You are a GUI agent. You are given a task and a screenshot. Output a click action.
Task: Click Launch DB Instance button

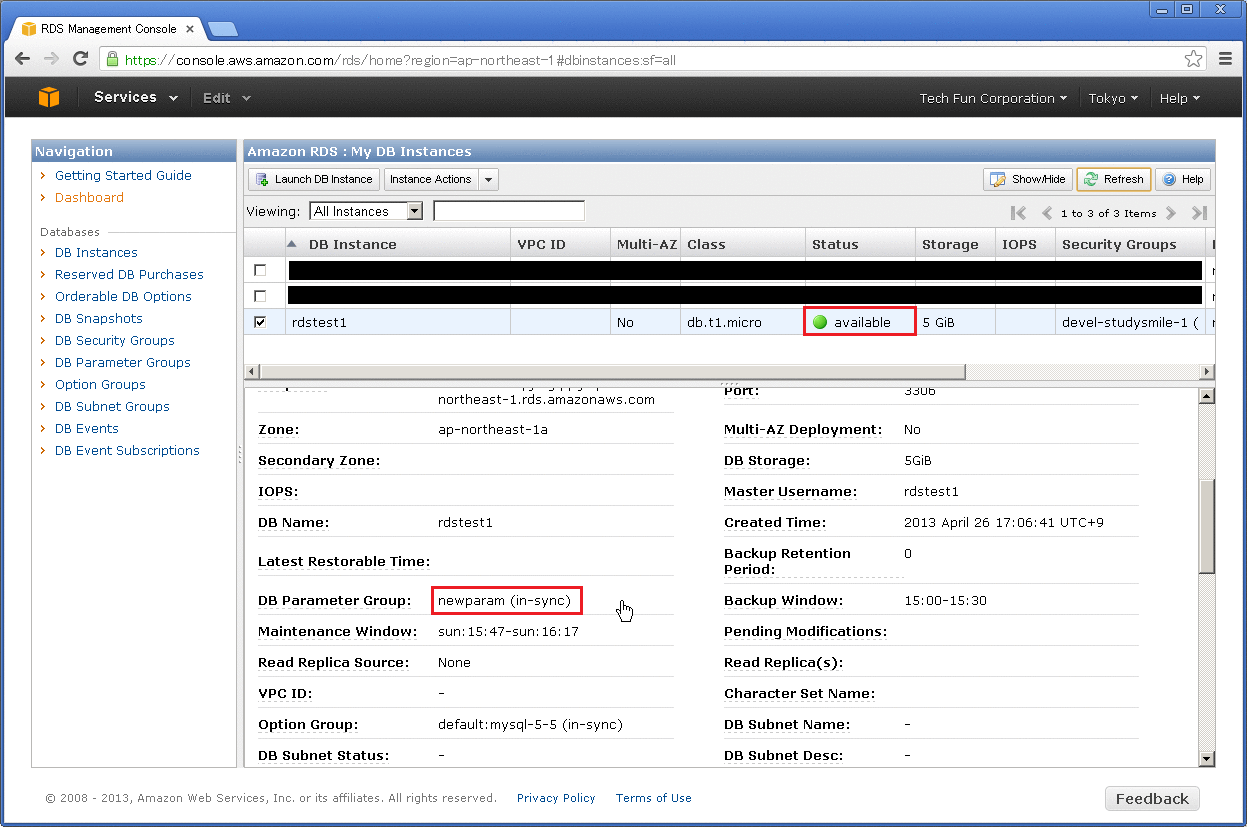point(314,179)
